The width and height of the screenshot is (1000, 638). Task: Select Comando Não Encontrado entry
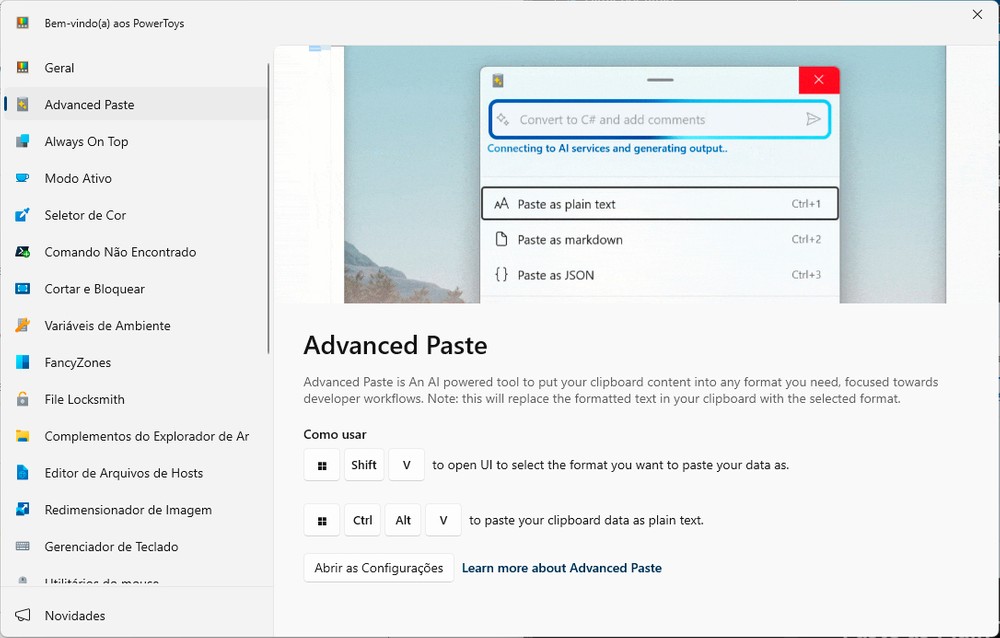[135, 252]
